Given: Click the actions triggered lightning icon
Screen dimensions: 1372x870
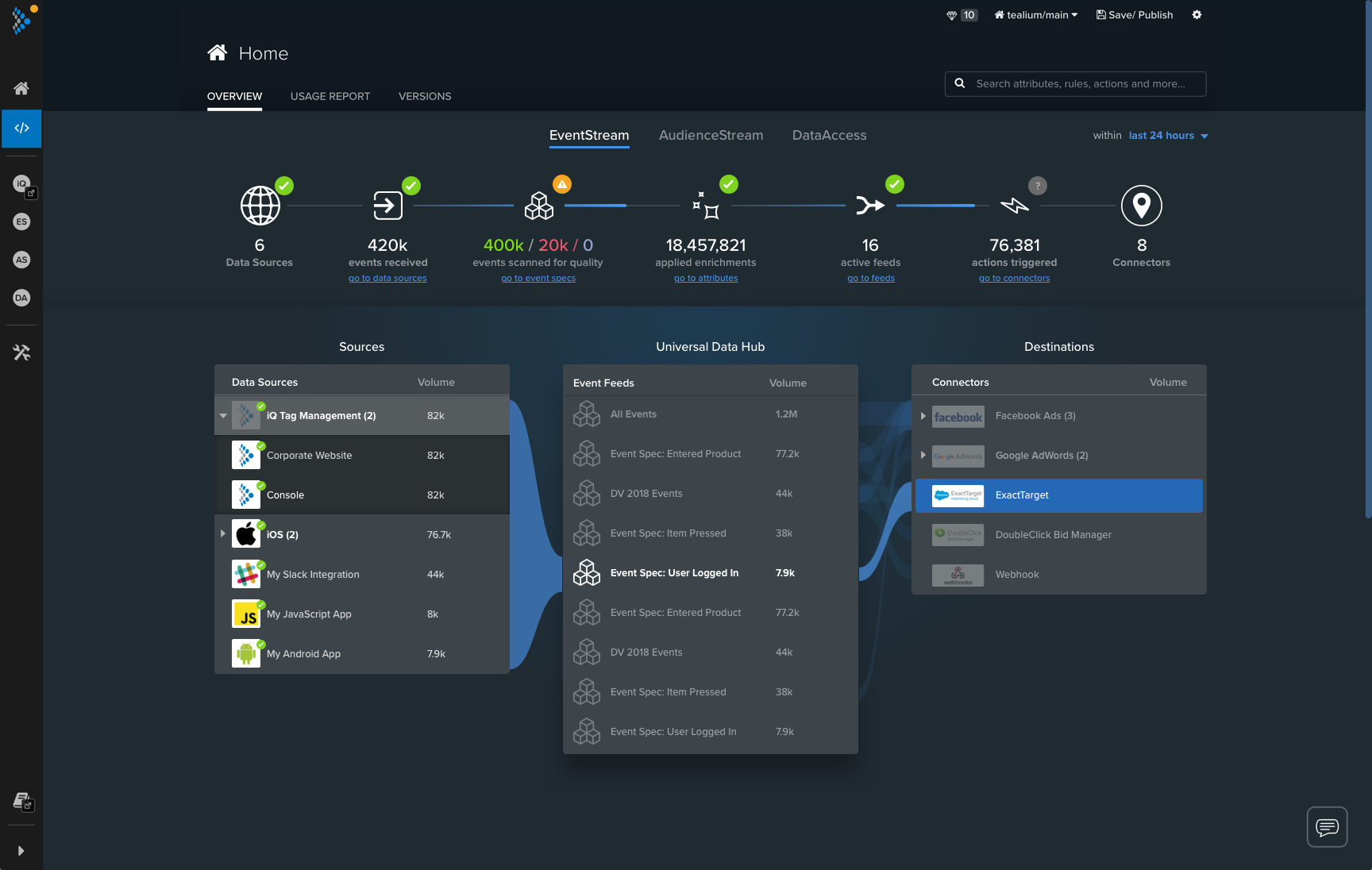Looking at the screenshot, I should tap(1015, 206).
